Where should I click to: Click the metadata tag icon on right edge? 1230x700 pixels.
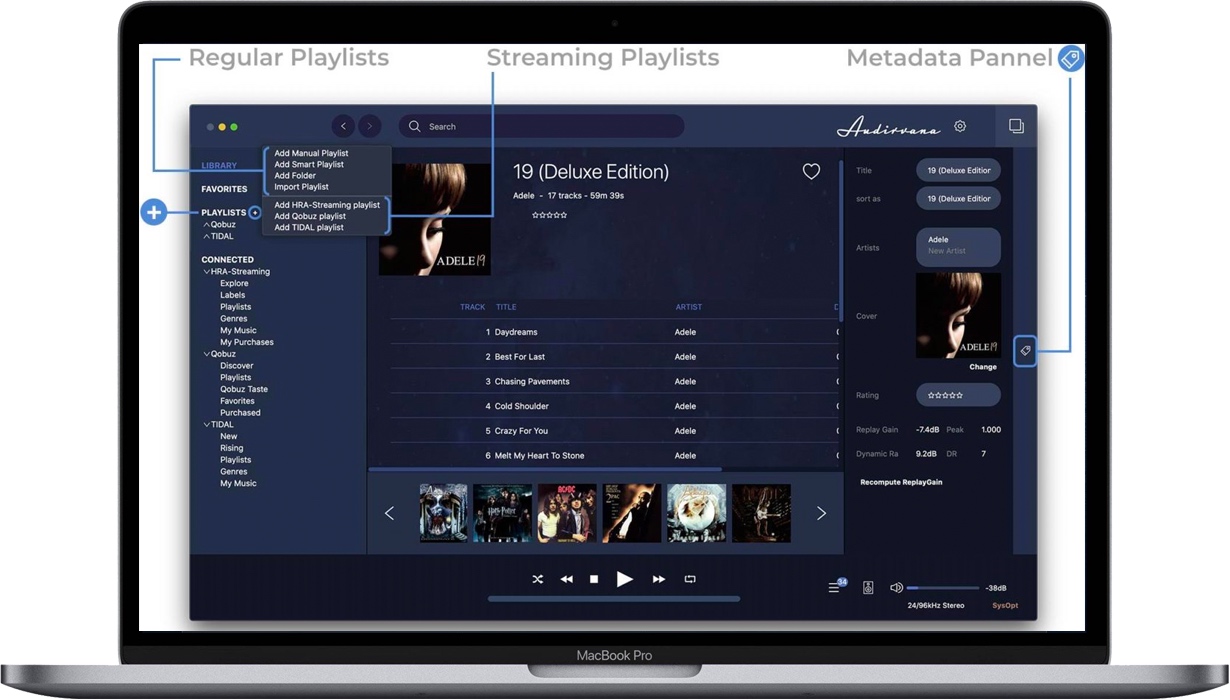(x=1025, y=351)
